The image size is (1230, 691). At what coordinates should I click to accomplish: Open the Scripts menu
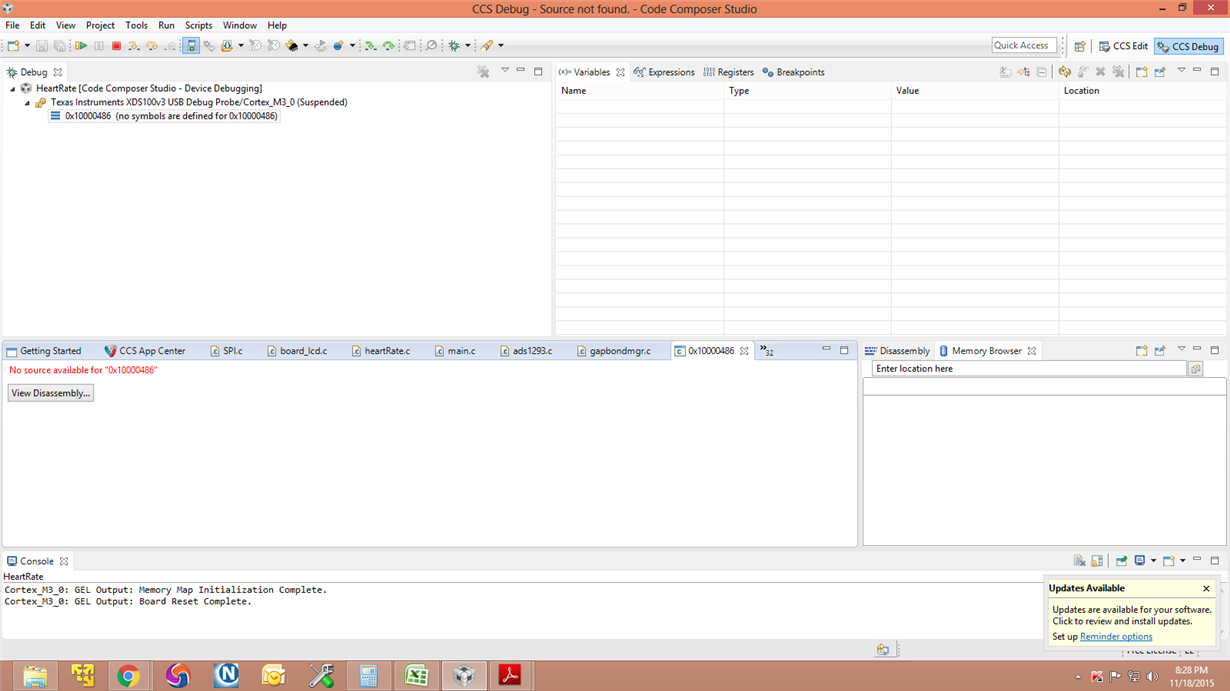click(198, 25)
